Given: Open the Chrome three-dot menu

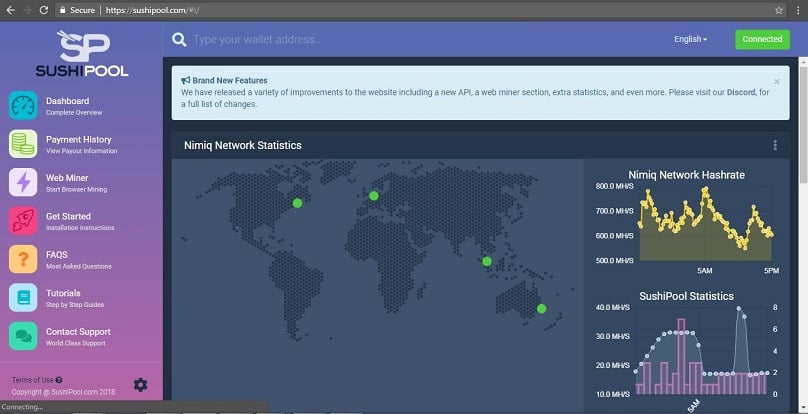Looking at the screenshot, I should click(798, 10).
